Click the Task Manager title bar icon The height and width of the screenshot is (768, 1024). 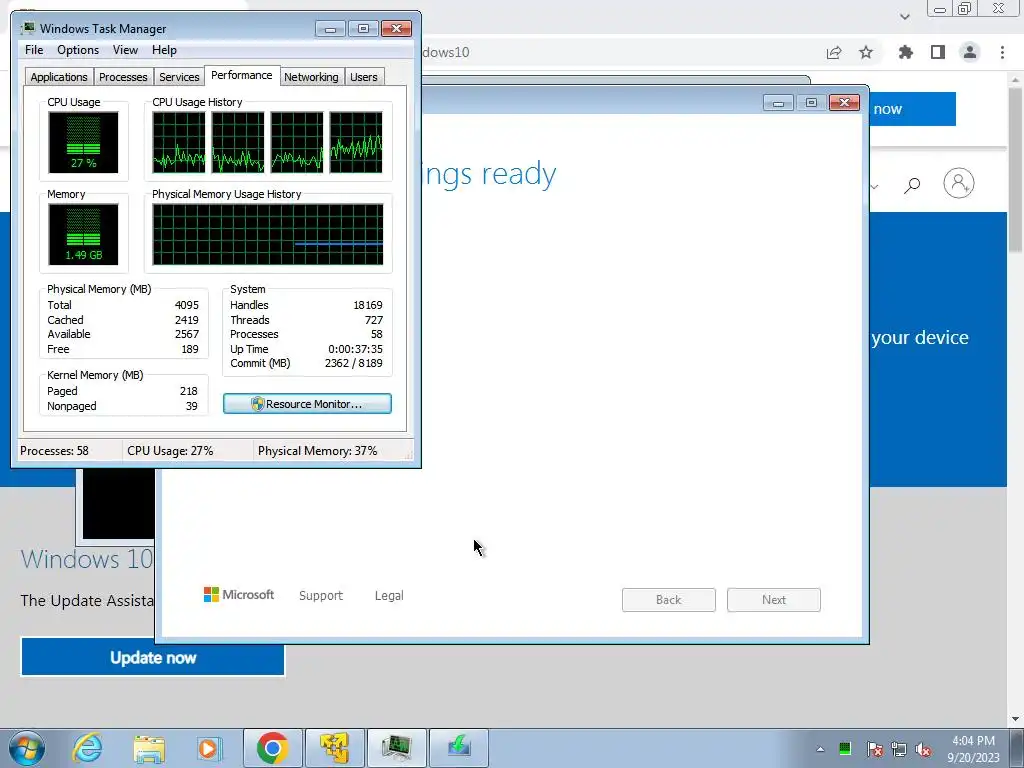click(28, 28)
